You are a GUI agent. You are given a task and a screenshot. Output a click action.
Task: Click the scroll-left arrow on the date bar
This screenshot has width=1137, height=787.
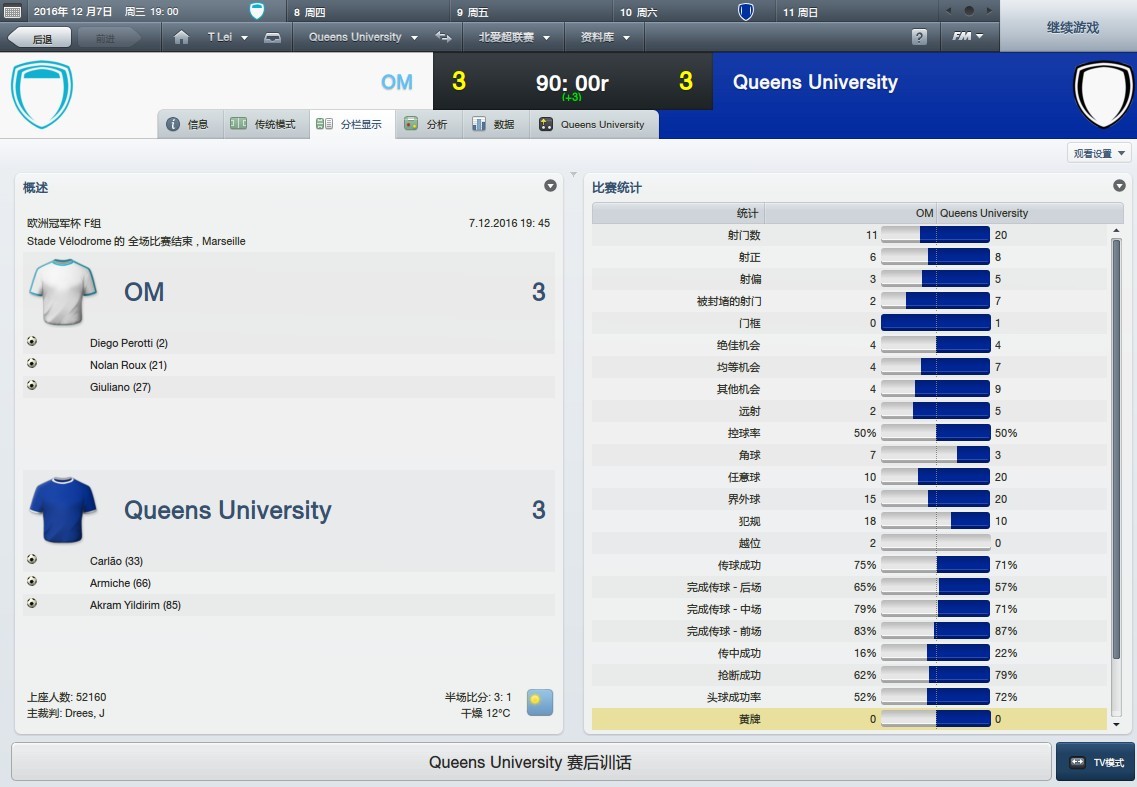(x=948, y=11)
